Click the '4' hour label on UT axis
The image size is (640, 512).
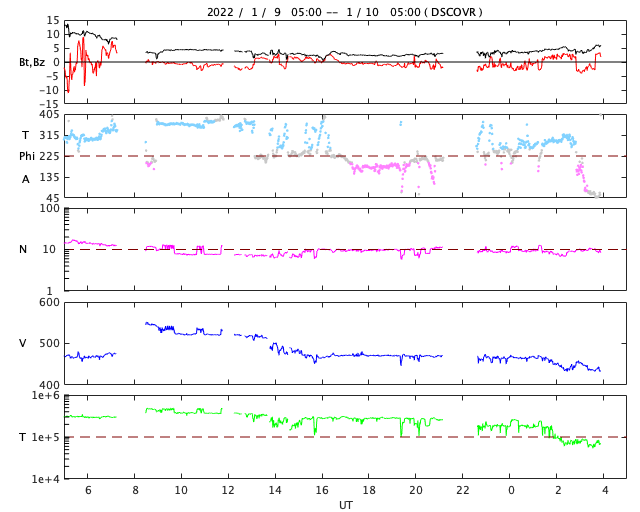pyautogui.click(x=604, y=490)
